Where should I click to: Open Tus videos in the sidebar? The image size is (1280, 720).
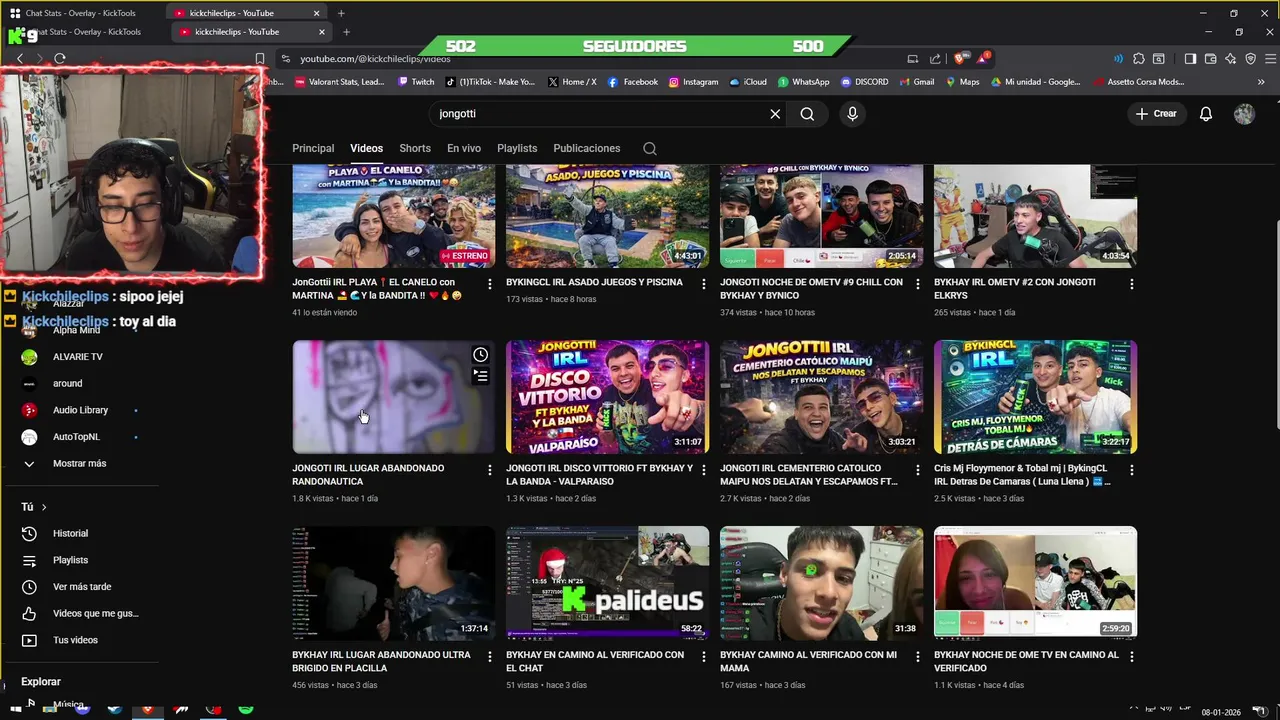(80, 640)
